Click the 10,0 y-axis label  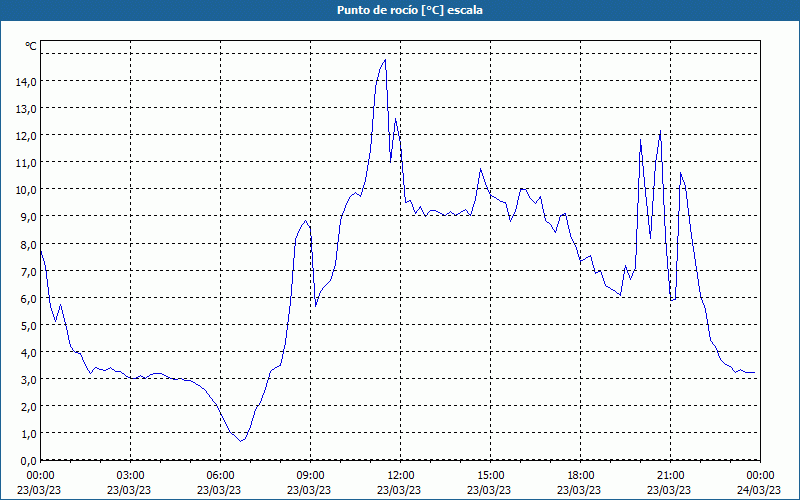[x=26, y=189]
